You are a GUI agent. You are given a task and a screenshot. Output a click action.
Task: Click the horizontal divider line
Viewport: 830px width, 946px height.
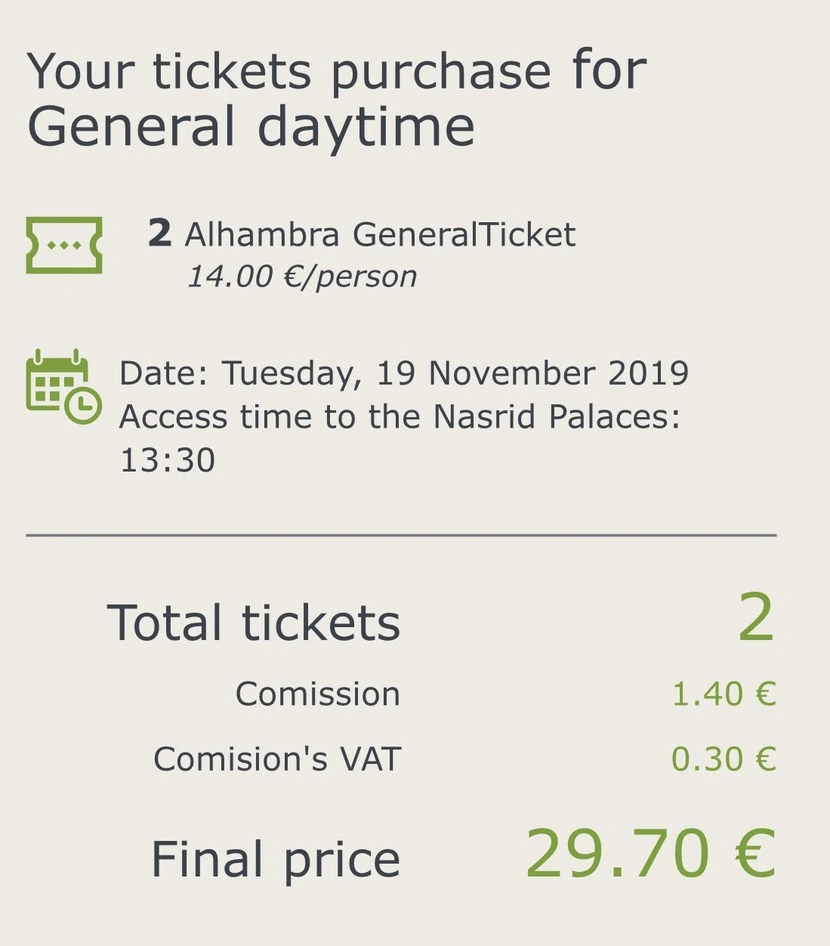click(x=401, y=536)
